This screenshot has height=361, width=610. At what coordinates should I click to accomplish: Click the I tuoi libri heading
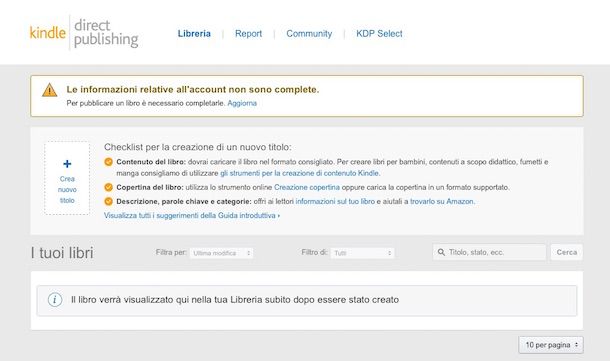[x=62, y=253]
